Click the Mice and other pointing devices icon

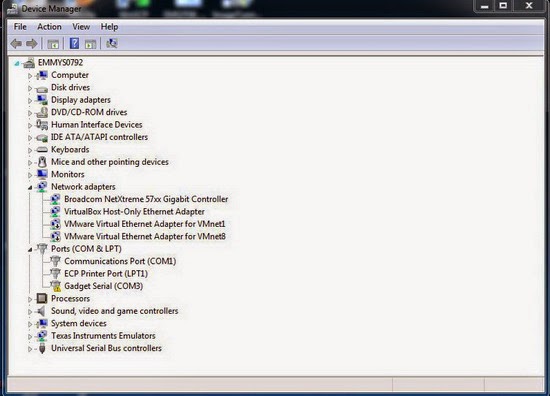42,162
